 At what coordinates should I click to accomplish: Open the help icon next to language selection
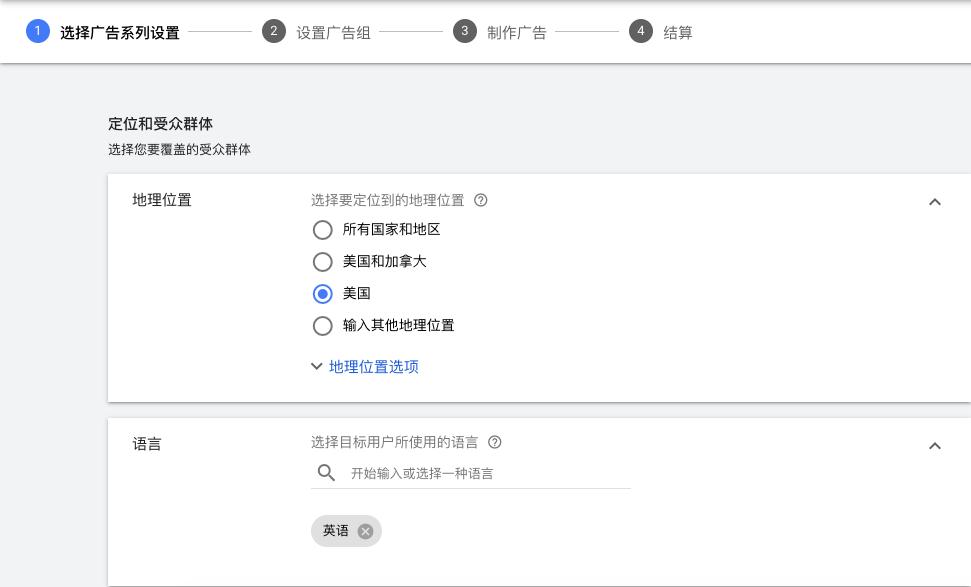494,442
